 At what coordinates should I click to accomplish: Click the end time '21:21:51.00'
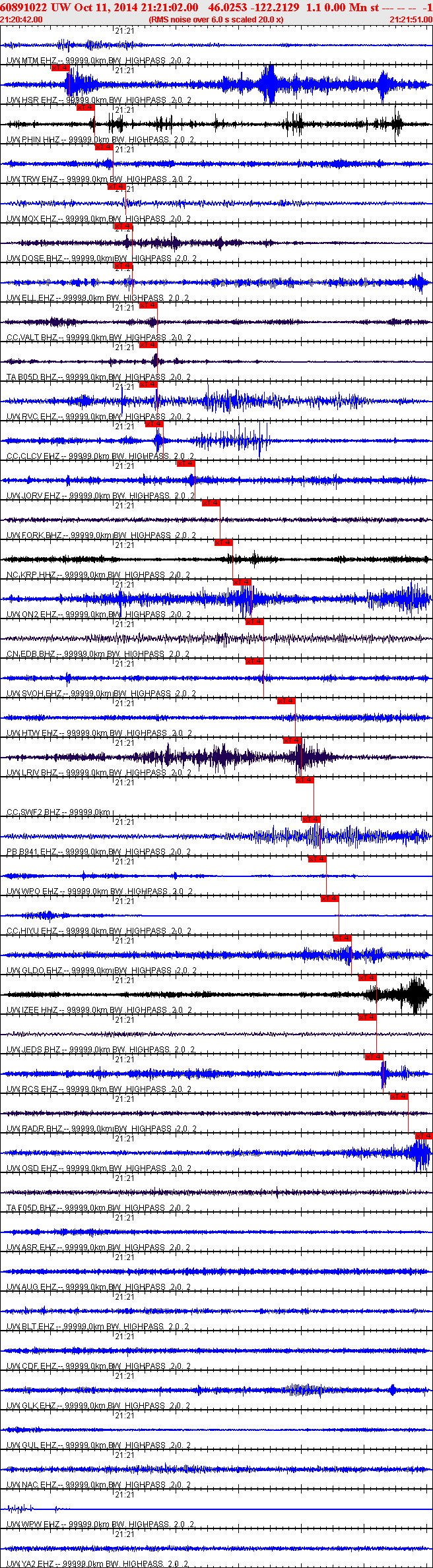pos(411,20)
